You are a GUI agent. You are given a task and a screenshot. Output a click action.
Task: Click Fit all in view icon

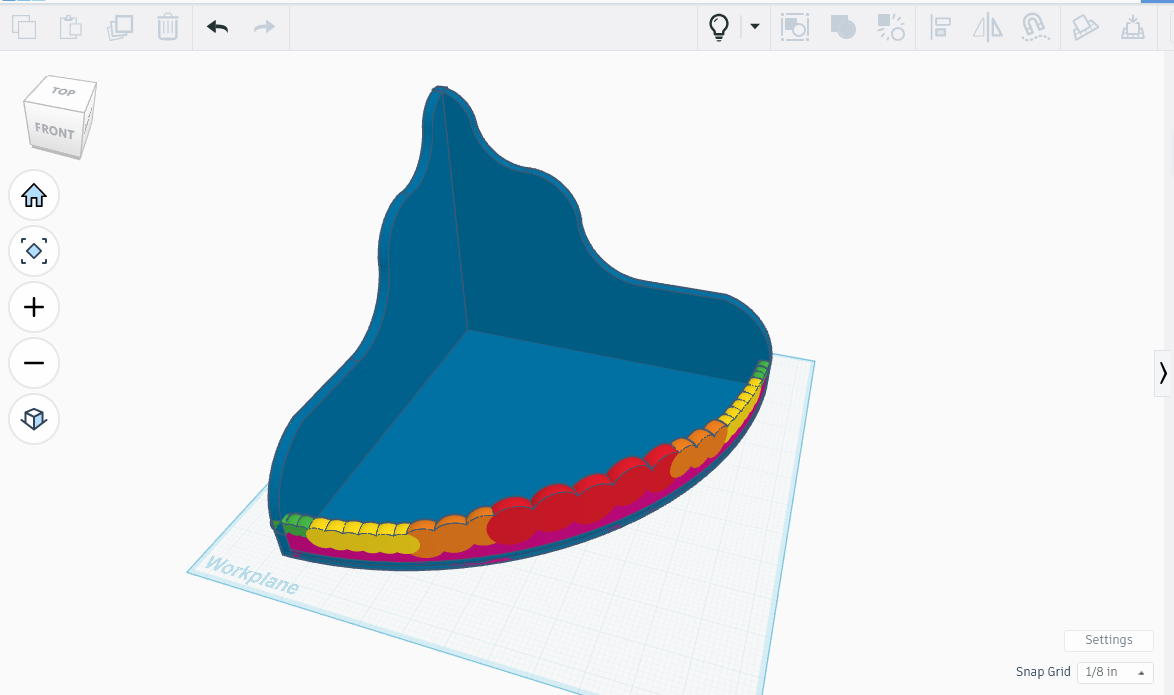(x=34, y=251)
